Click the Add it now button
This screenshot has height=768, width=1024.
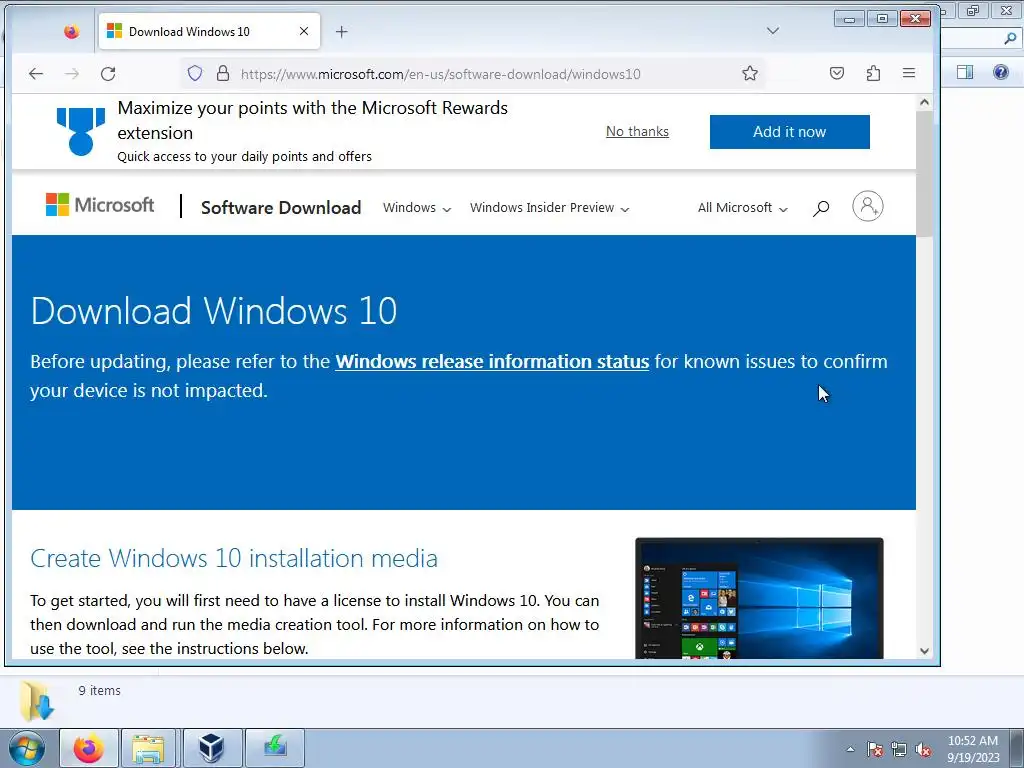790,132
